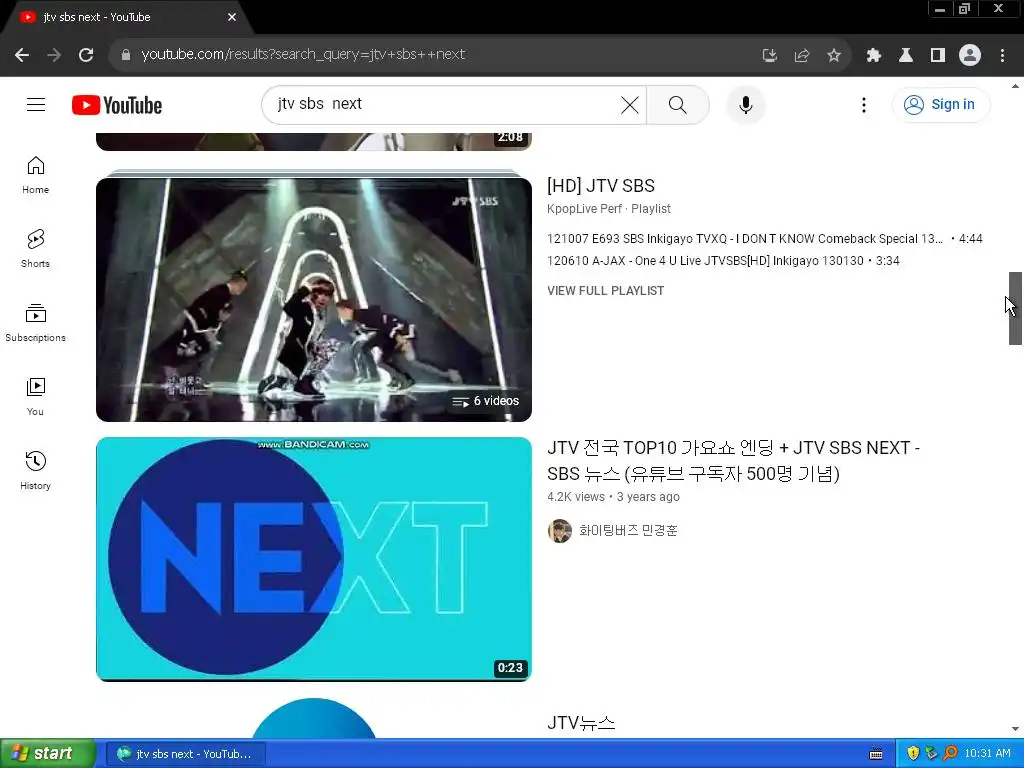Click 화이팅버즈 channel avatar
This screenshot has width=1024, height=768.
pyautogui.click(x=560, y=531)
